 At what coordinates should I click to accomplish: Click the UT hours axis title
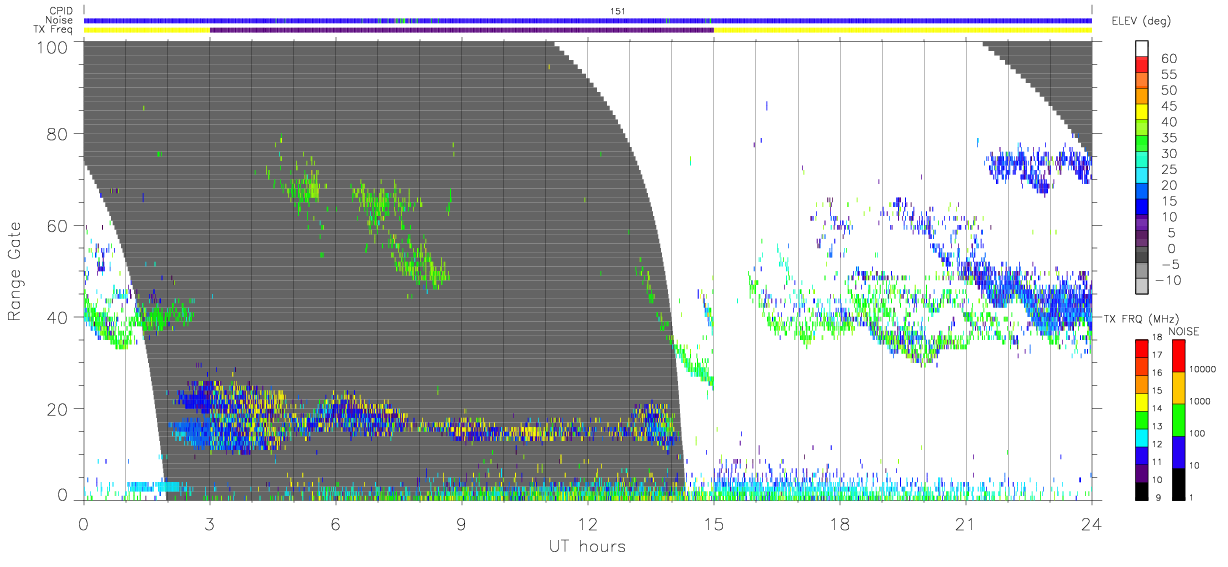pos(586,546)
